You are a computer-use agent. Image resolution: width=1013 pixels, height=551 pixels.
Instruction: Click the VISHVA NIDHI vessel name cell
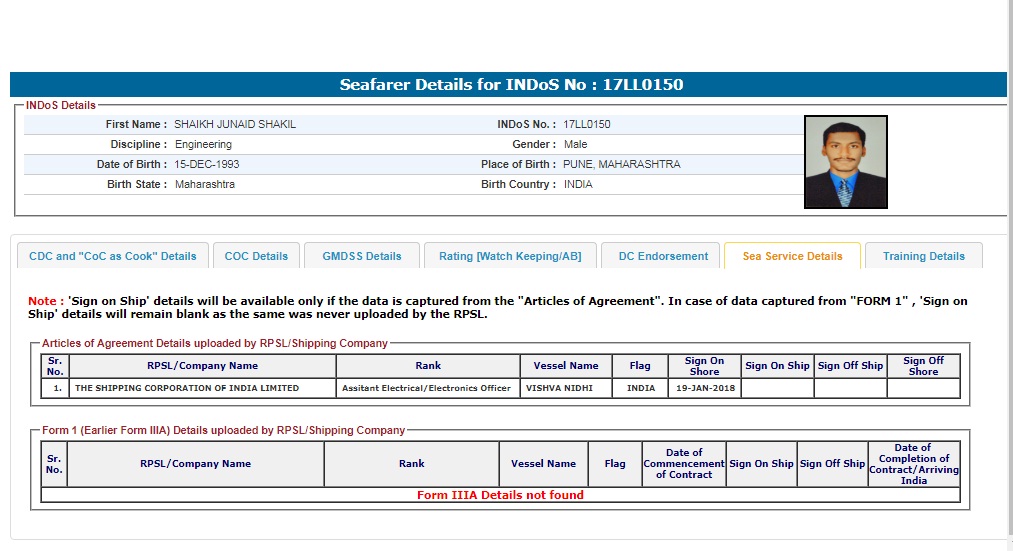(565, 388)
